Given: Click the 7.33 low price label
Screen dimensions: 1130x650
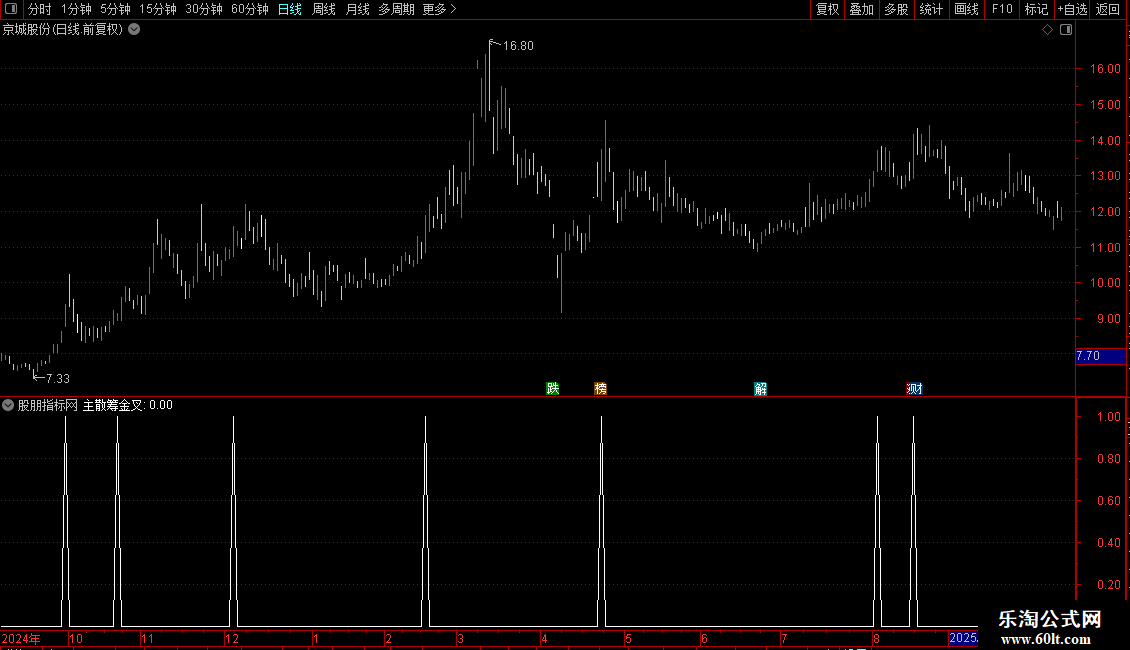Looking at the screenshot, I should (58, 378).
